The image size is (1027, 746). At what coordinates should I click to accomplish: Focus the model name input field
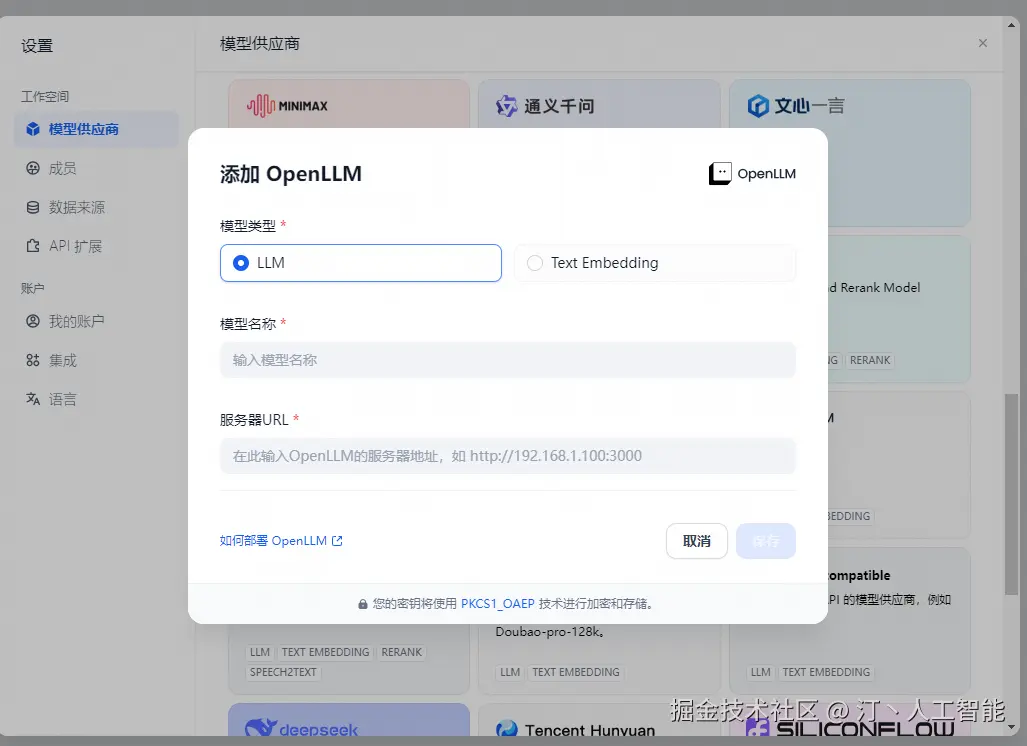508,360
